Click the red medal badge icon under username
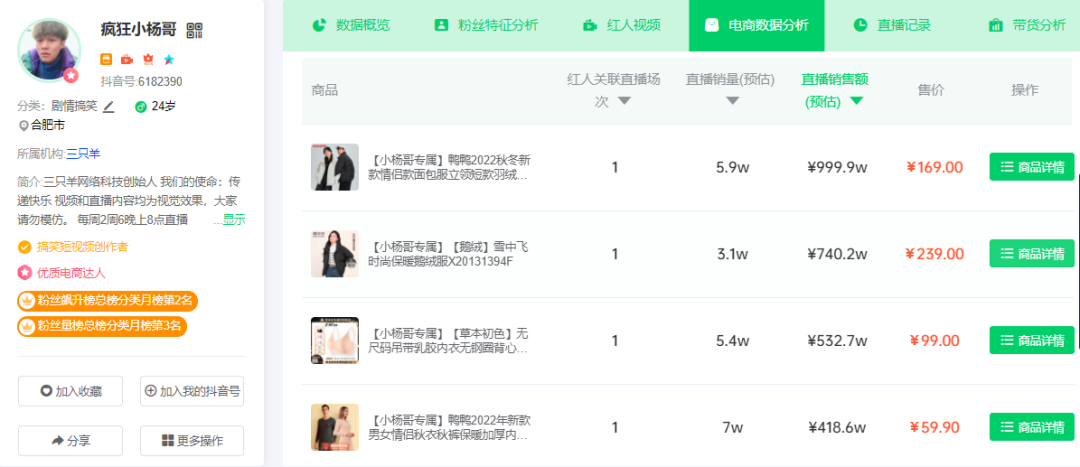This screenshot has width=1080, height=467. click(148, 59)
